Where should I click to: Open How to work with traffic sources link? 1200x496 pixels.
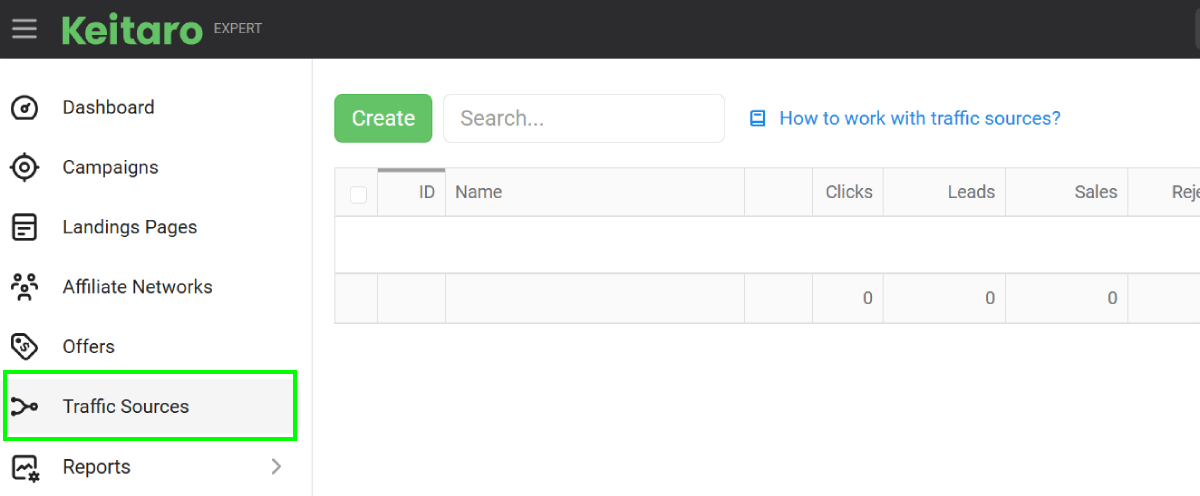920,118
